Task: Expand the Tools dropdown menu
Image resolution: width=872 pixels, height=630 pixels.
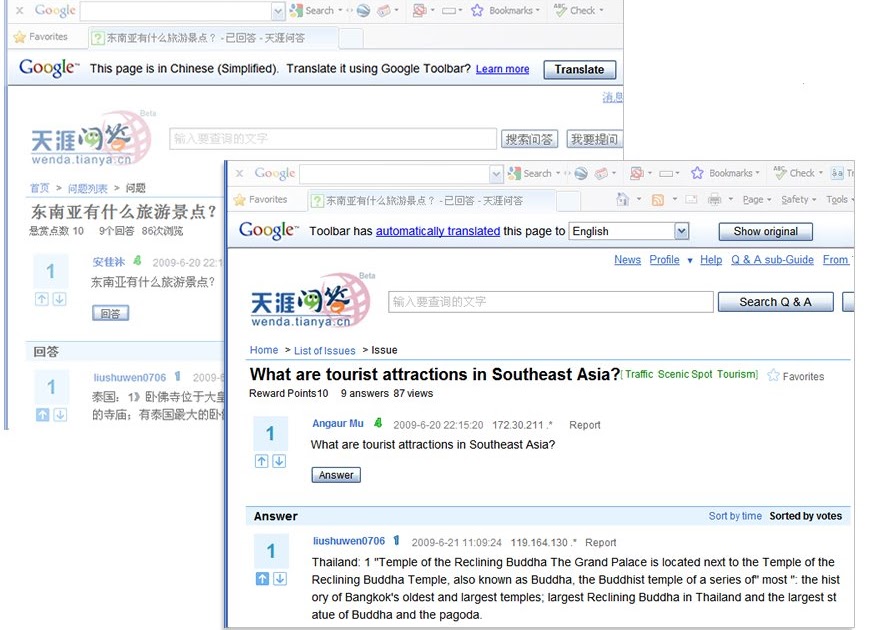Action: (x=838, y=198)
